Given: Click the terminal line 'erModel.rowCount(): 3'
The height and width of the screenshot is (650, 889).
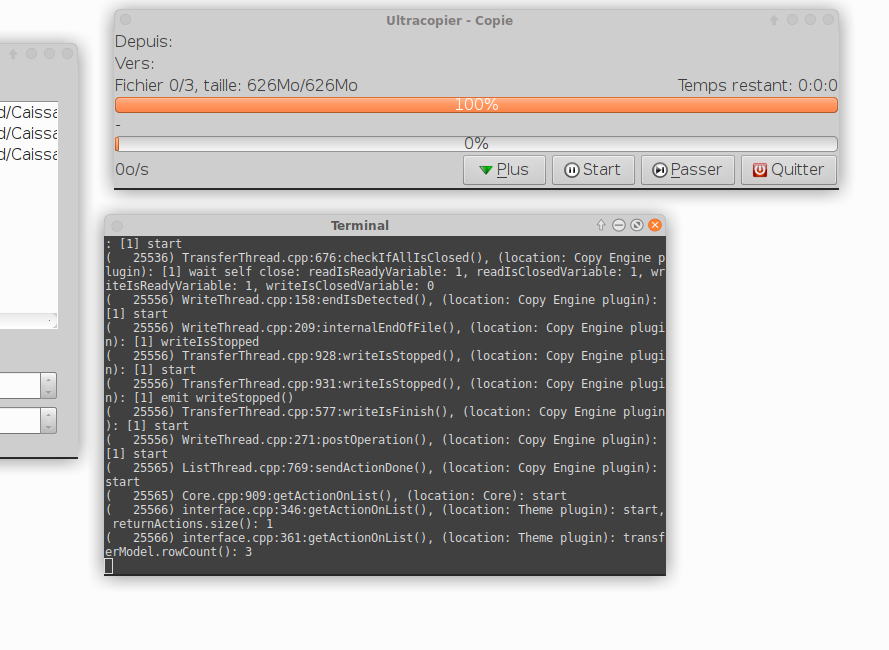Looking at the screenshot, I should tap(179, 552).
